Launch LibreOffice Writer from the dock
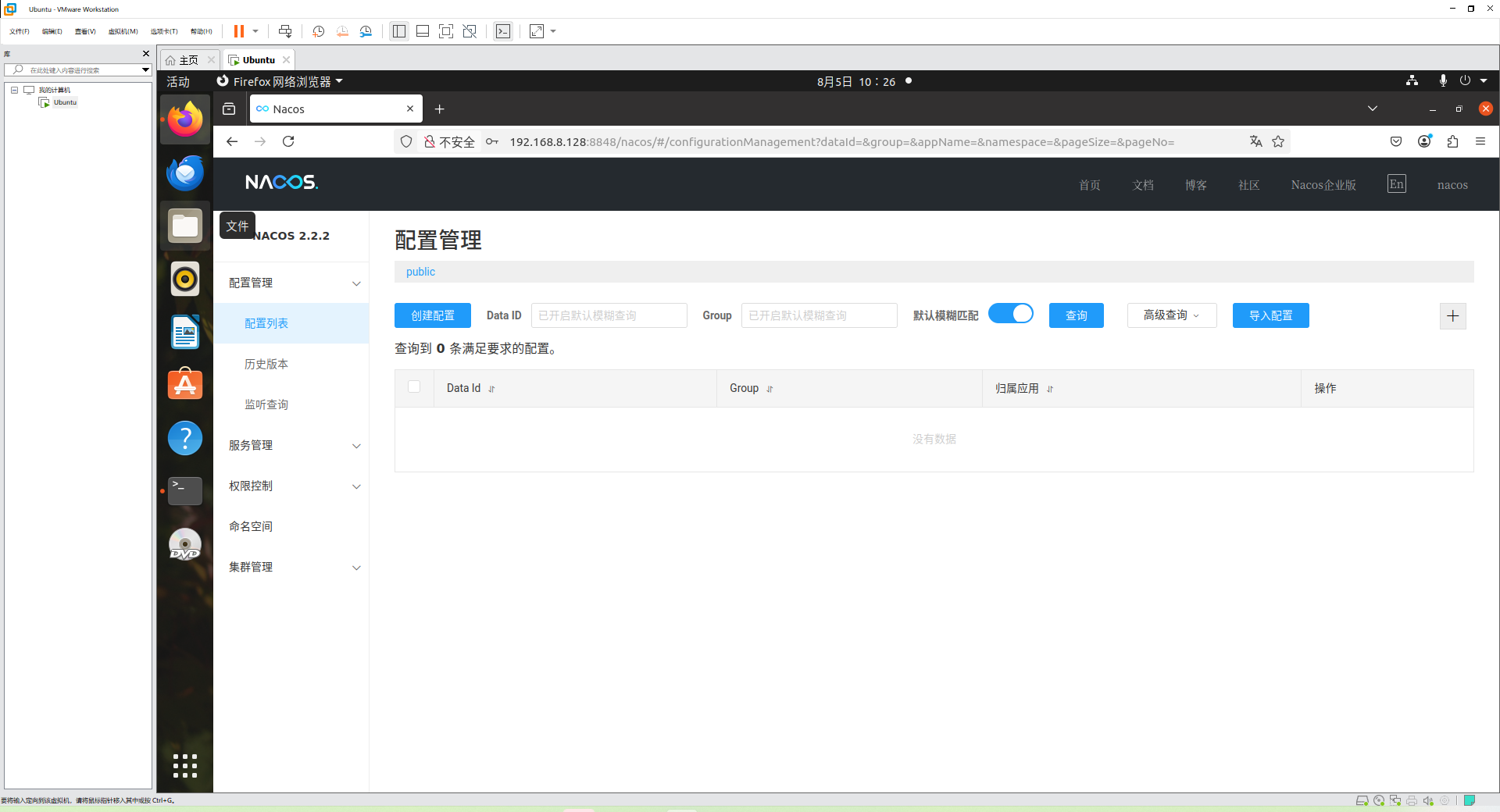This screenshot has width=1500, height=812. coord(185,332)
